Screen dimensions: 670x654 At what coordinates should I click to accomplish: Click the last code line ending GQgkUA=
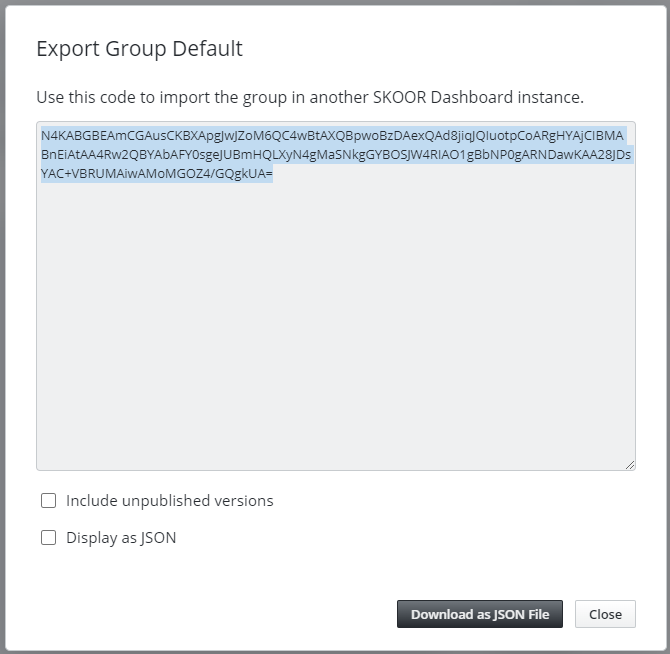[x=156, y=173]
